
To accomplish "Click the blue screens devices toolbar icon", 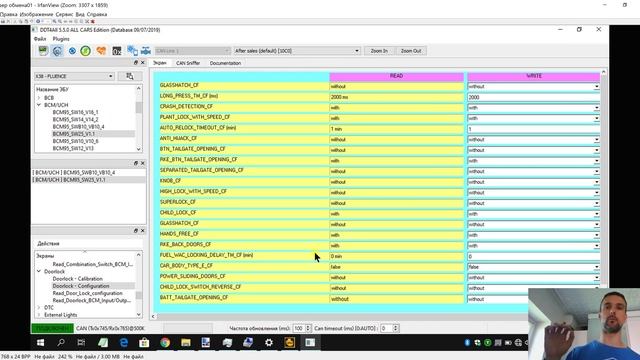I will (132, 51).
